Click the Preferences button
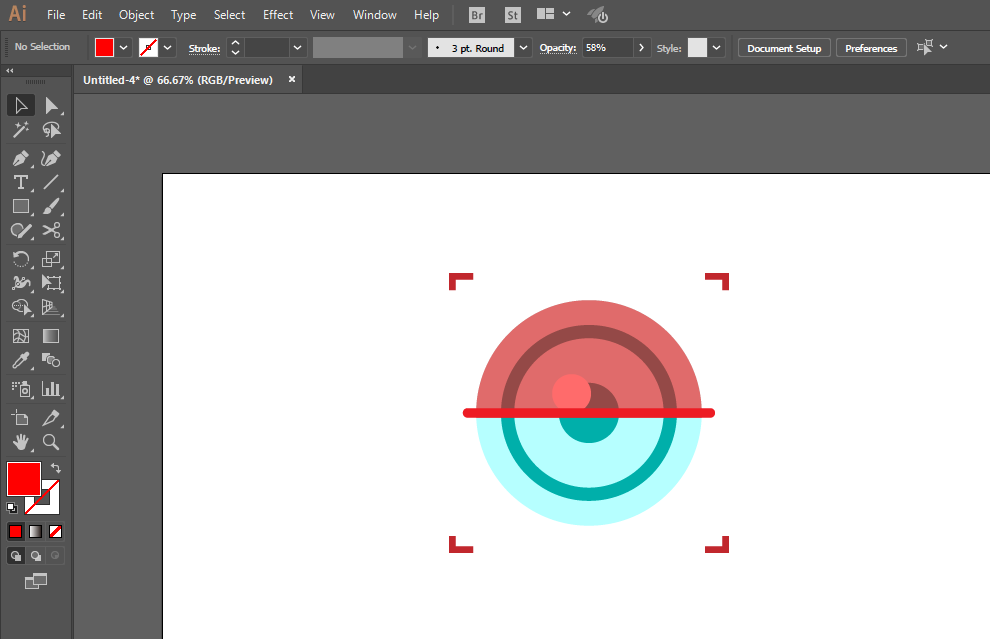Viewport: 990px width, 639px height. [x=871, y=48]
